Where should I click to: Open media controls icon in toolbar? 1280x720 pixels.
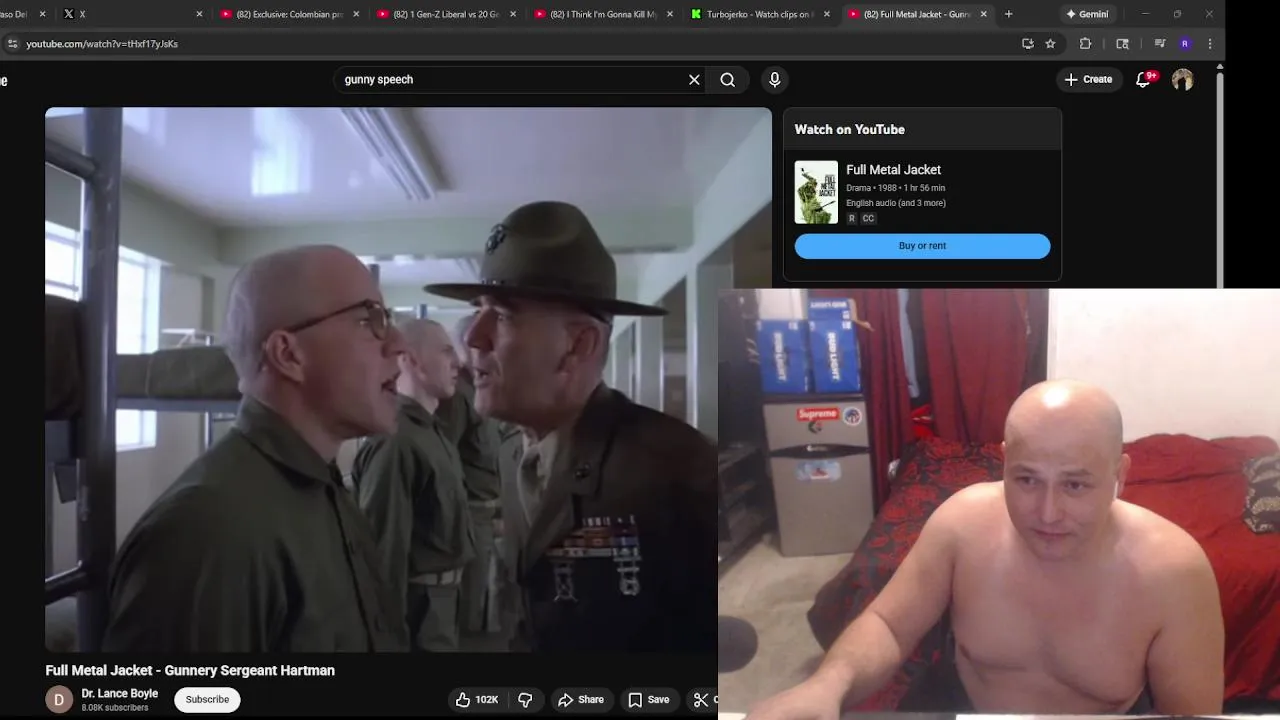click(1159, 44)
